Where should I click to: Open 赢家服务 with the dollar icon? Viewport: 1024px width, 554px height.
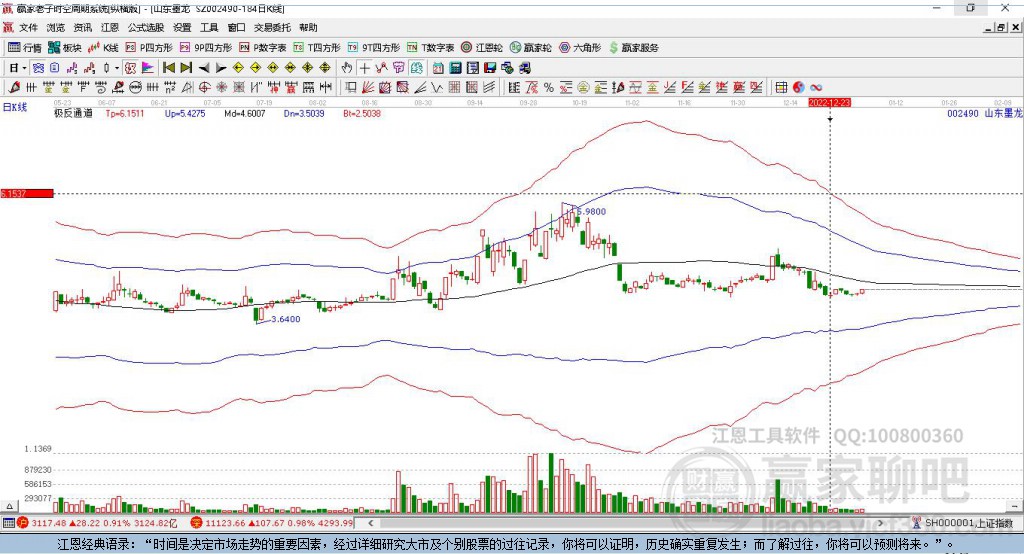pos(634,48)
